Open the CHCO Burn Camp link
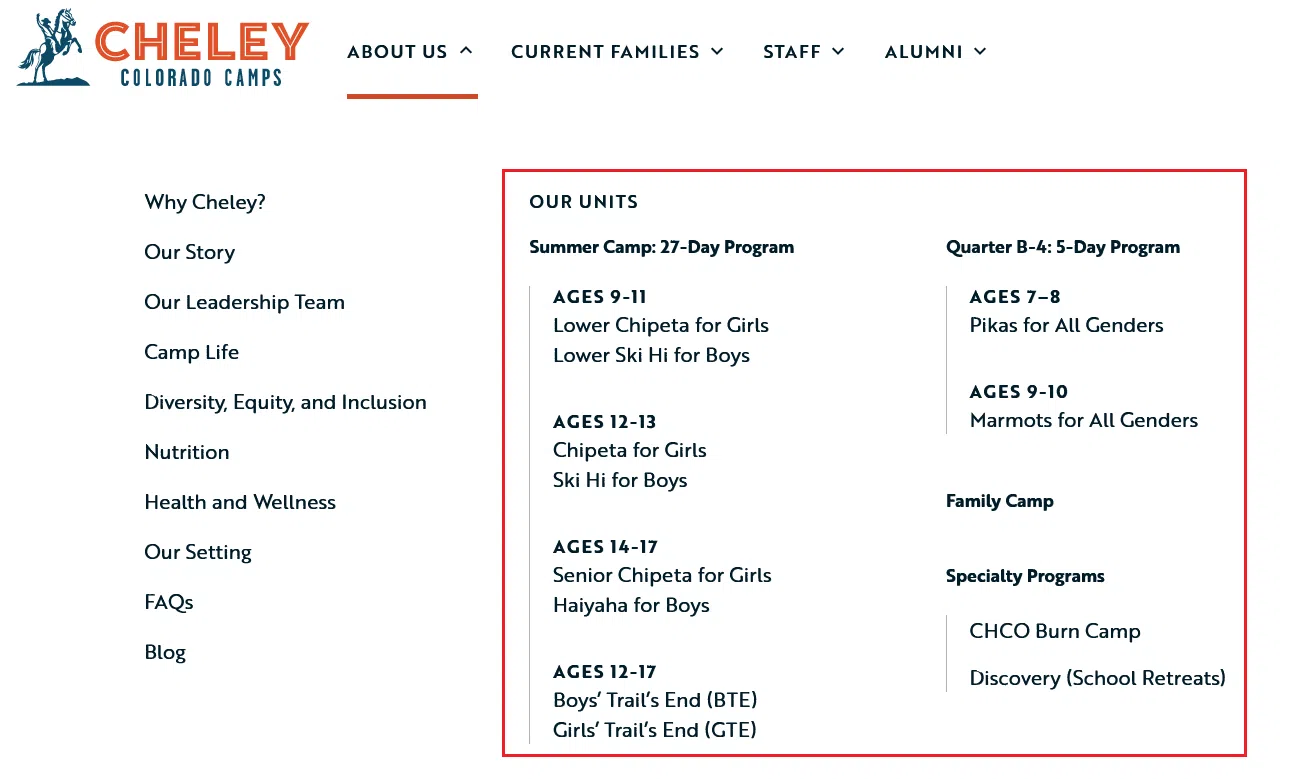1307x779 pixels. [1055, 631]
